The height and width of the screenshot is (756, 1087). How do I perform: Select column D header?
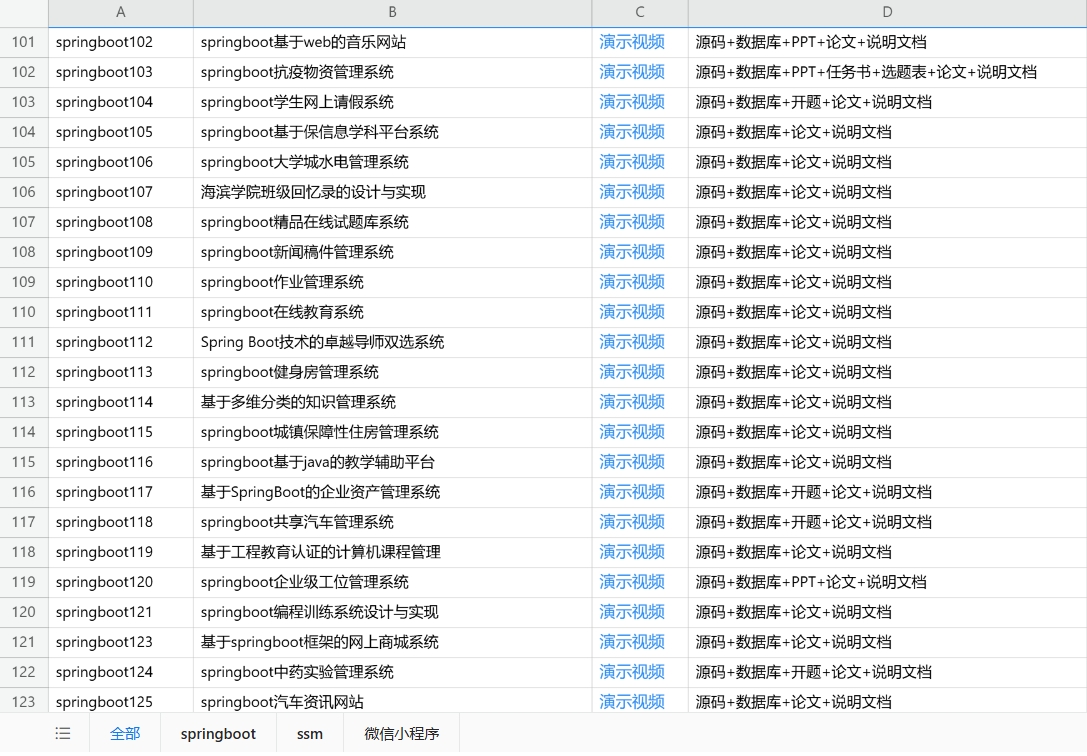(887, 12)
